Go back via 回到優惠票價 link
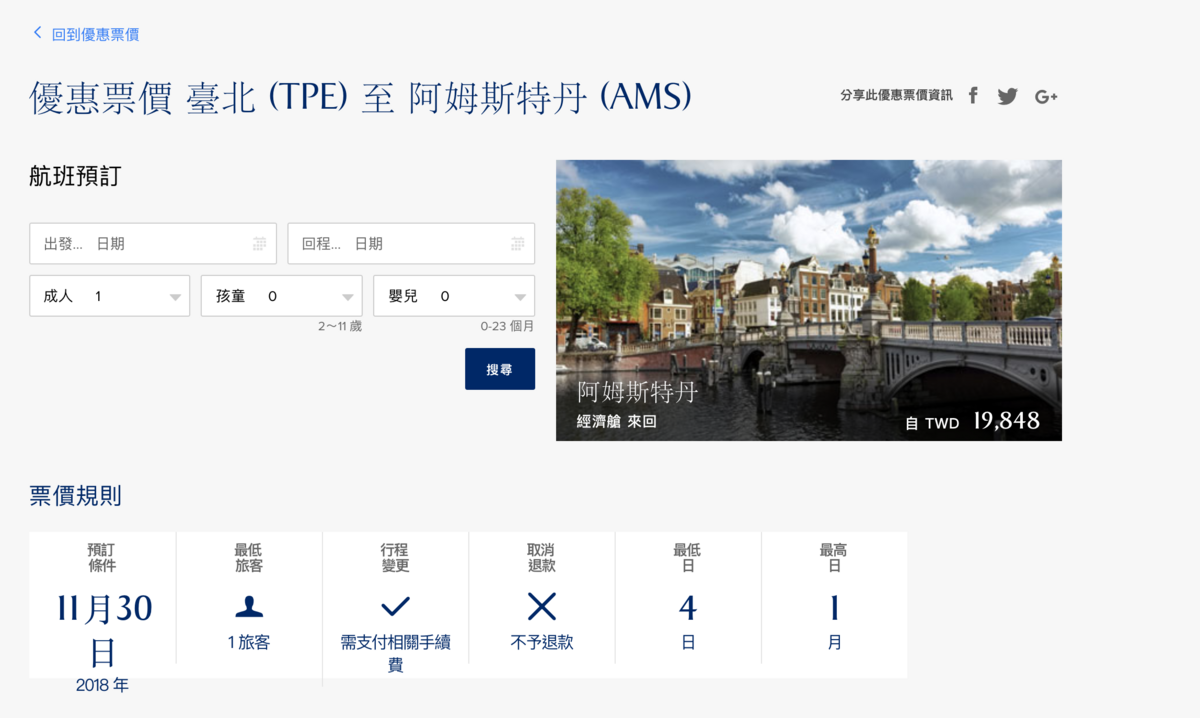The image size is (1200, 718). click(95, 34)
